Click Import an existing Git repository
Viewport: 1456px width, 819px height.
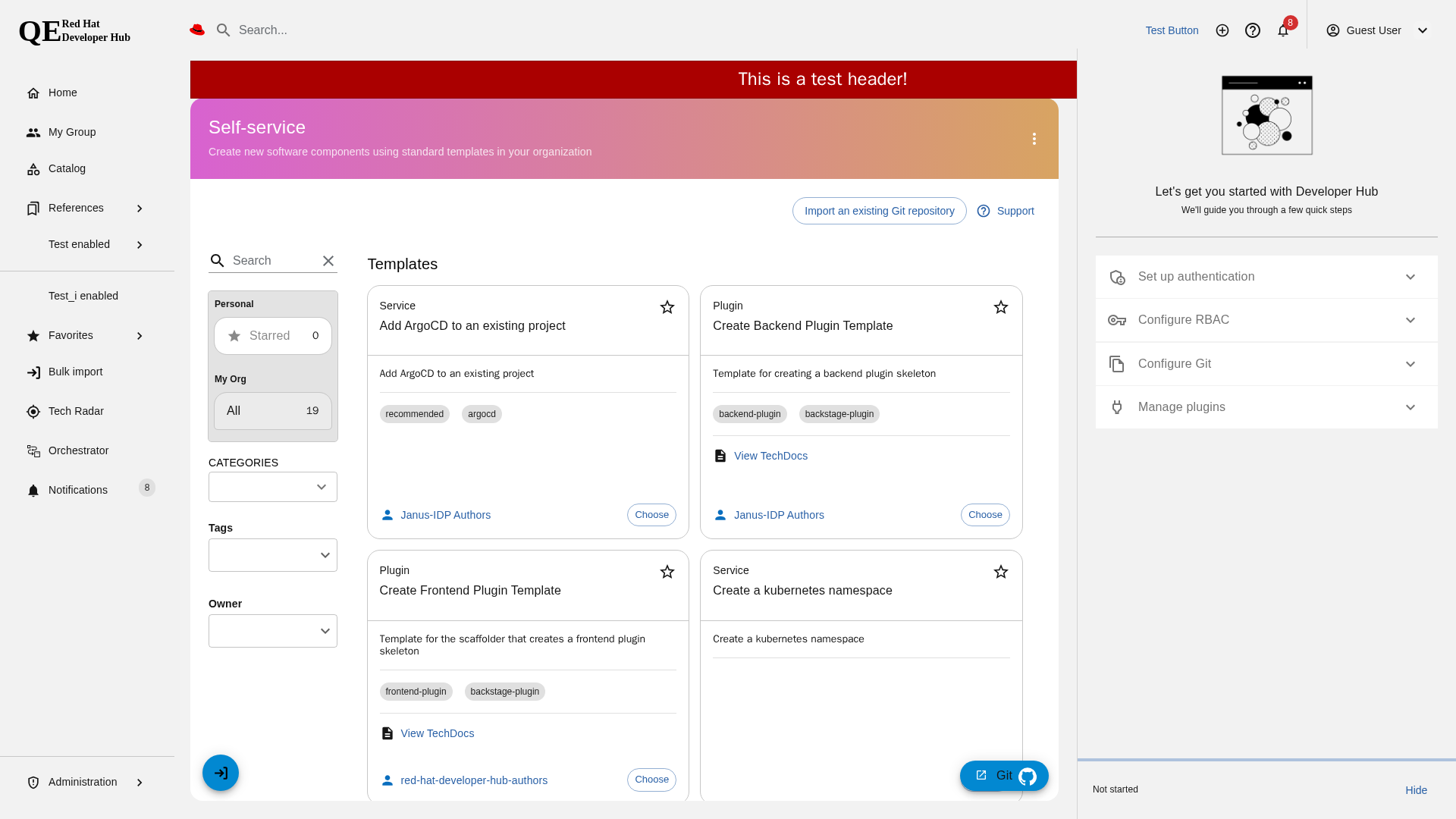[x=879, y=211]
